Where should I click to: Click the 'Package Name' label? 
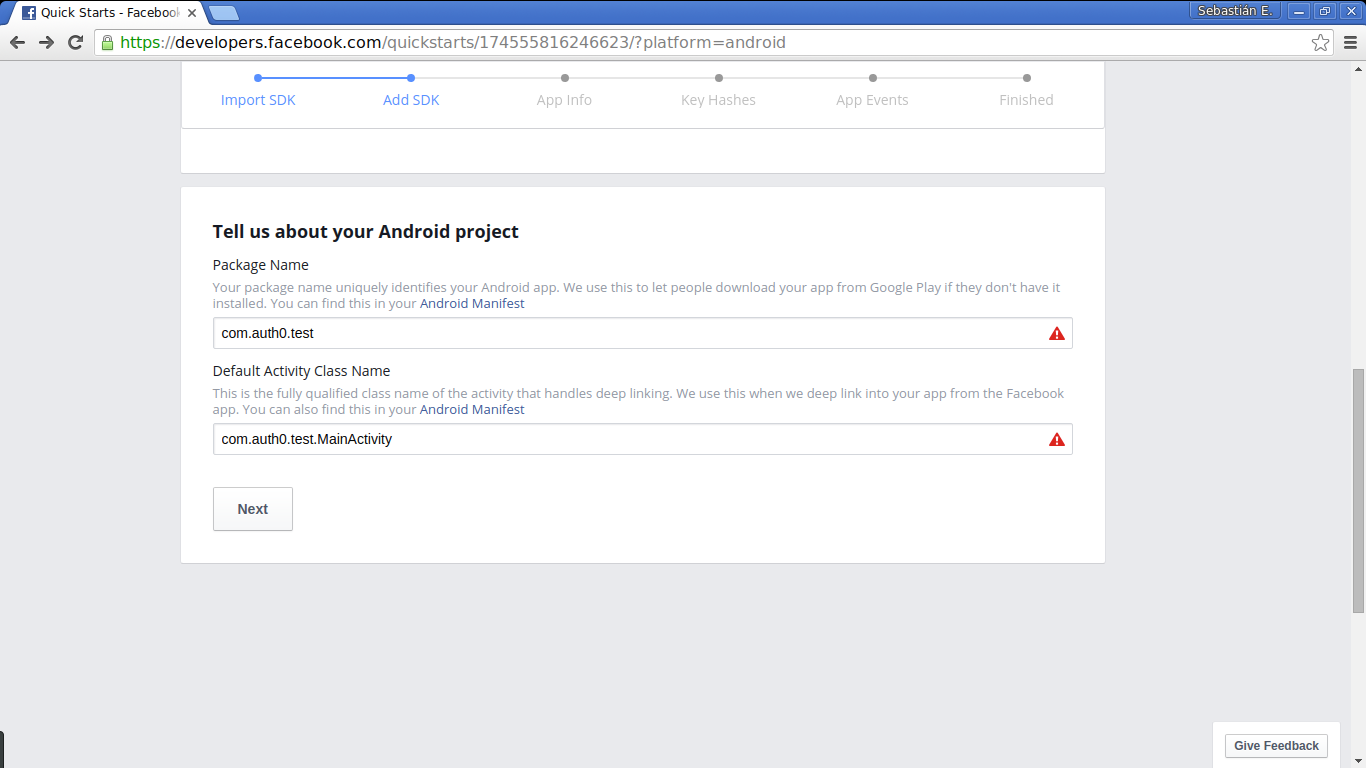261,265
